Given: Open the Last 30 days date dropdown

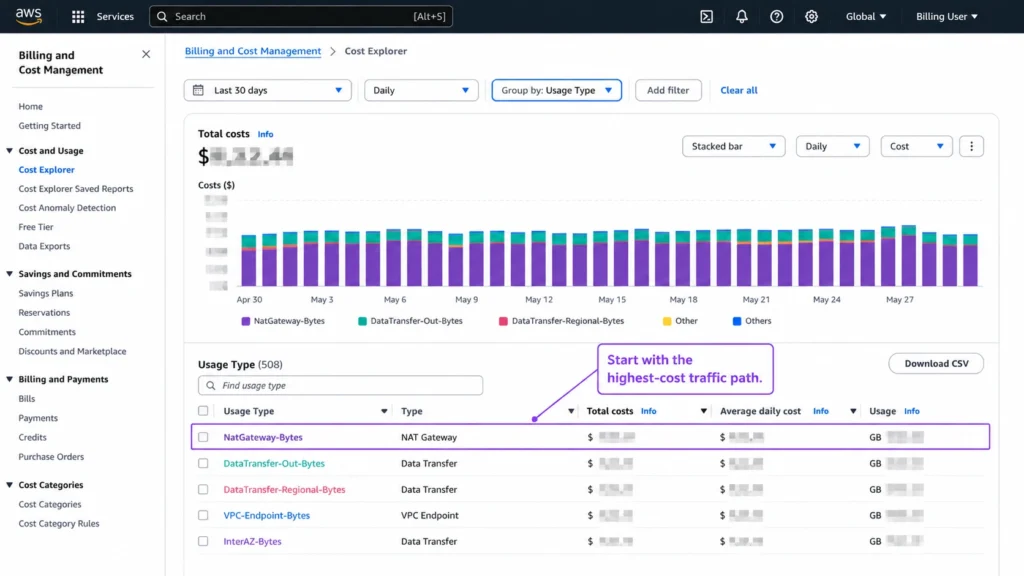Looking at the screenshot, I should tap(268, 90).
